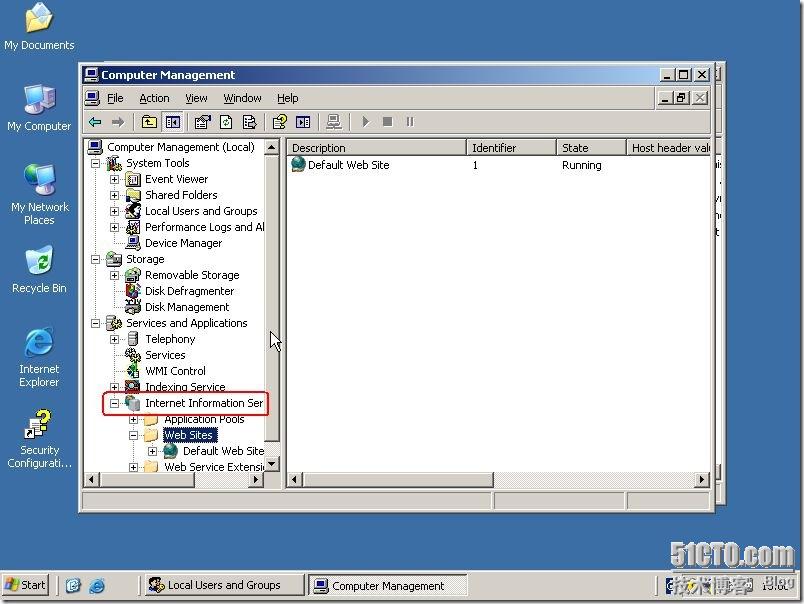Click the action pane toolbar icon beside Help
804x604 pixels.
303,122
